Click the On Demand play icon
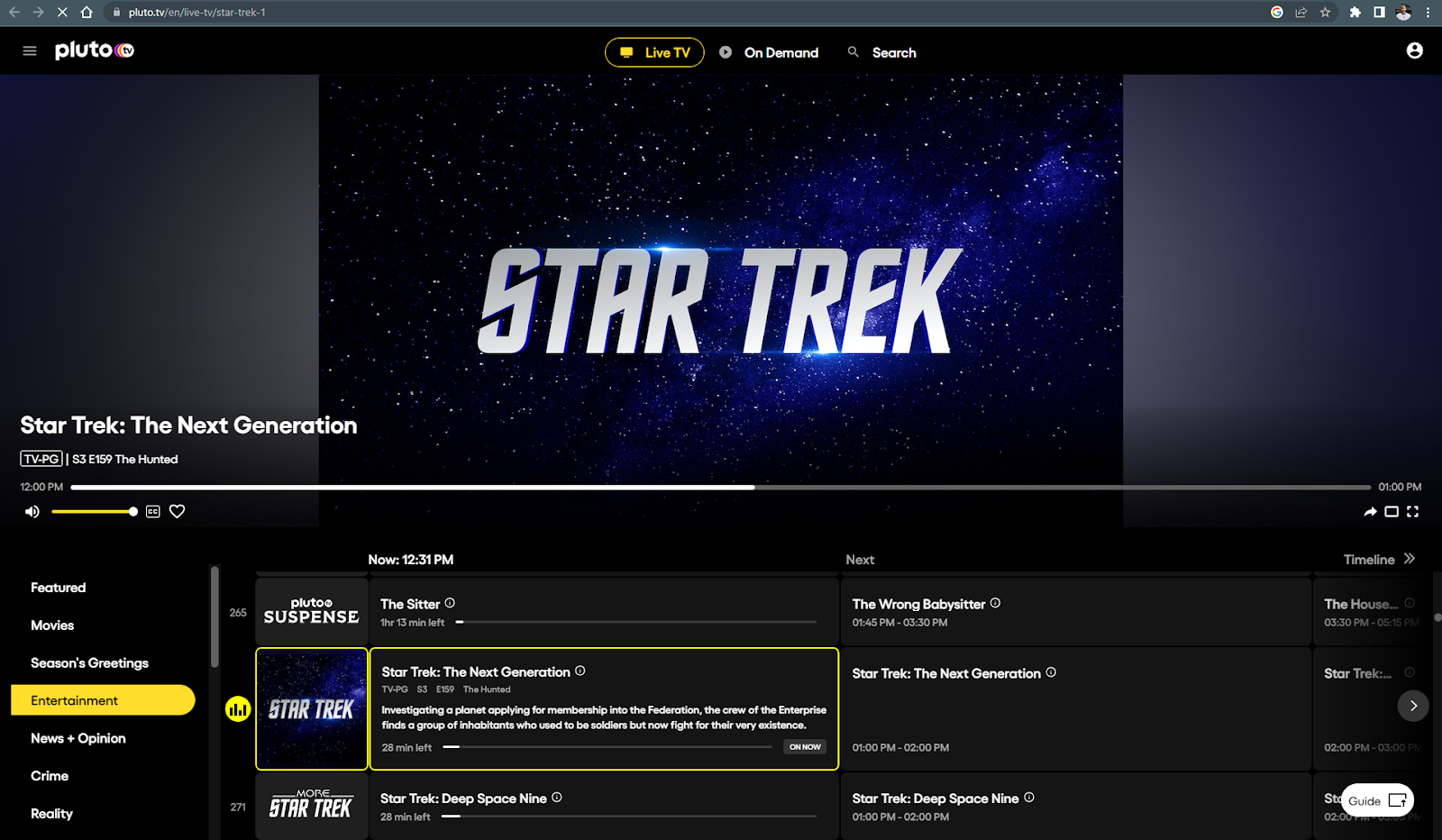1442x840 pixels. (x=726, y=52)
